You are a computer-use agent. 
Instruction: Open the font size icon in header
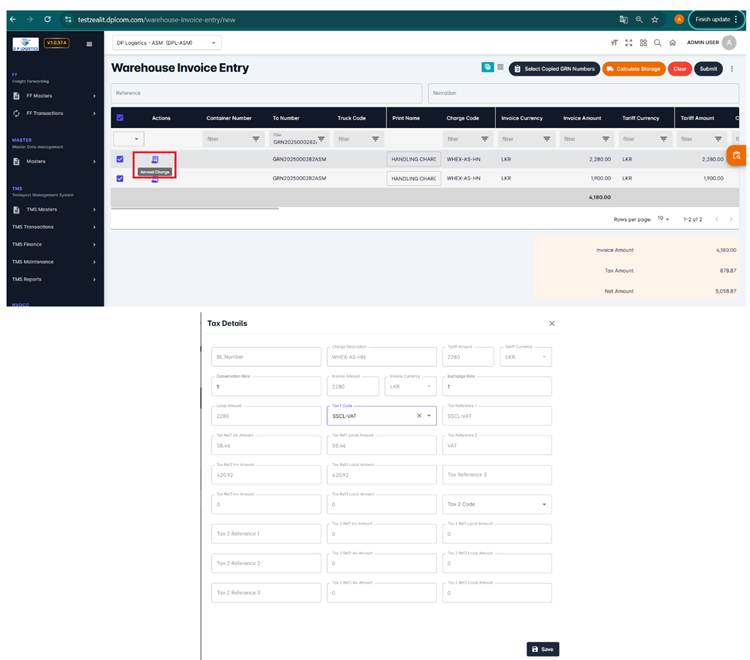click(x=614, y=43)
